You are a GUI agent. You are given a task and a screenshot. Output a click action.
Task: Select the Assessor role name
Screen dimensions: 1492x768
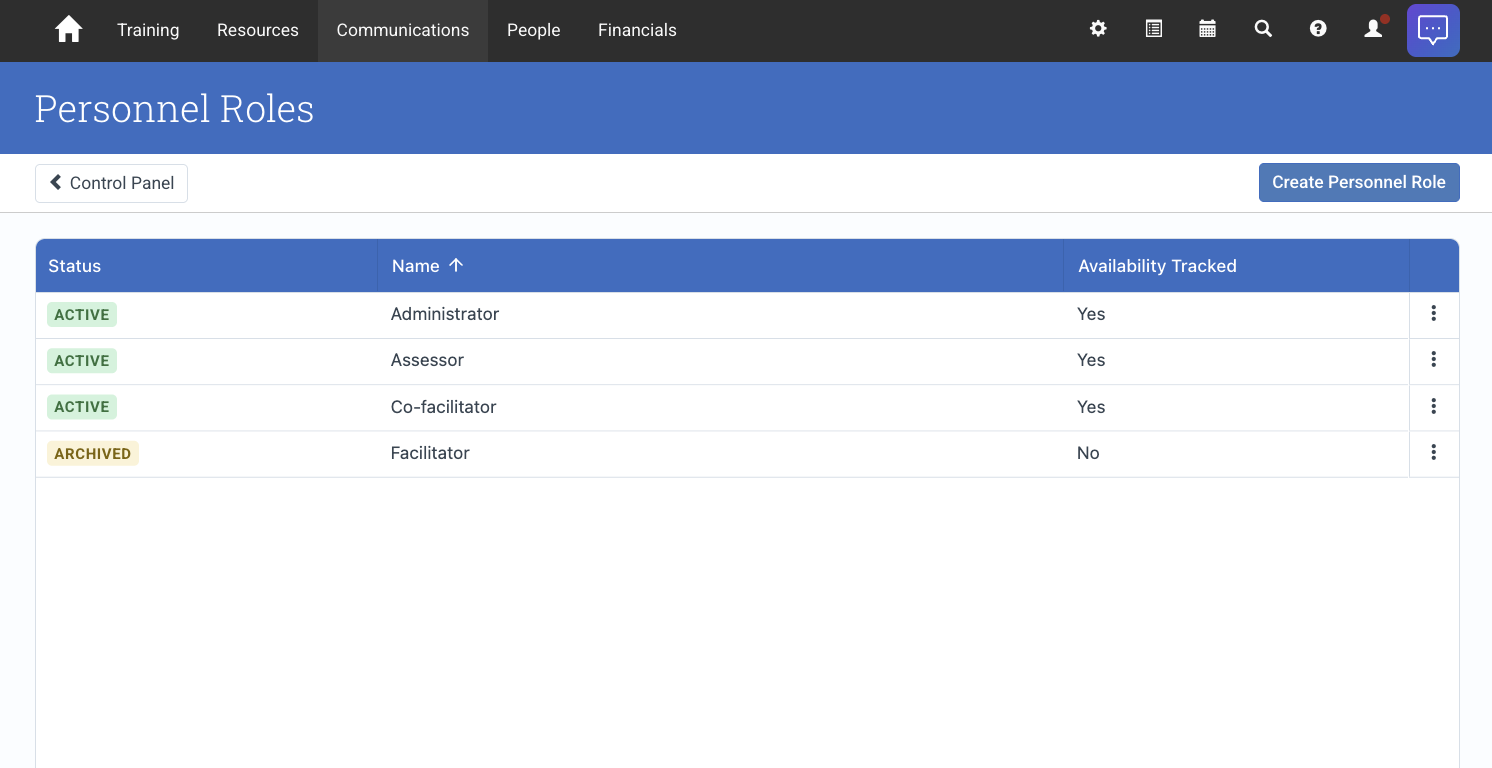[x=427, y=360]
